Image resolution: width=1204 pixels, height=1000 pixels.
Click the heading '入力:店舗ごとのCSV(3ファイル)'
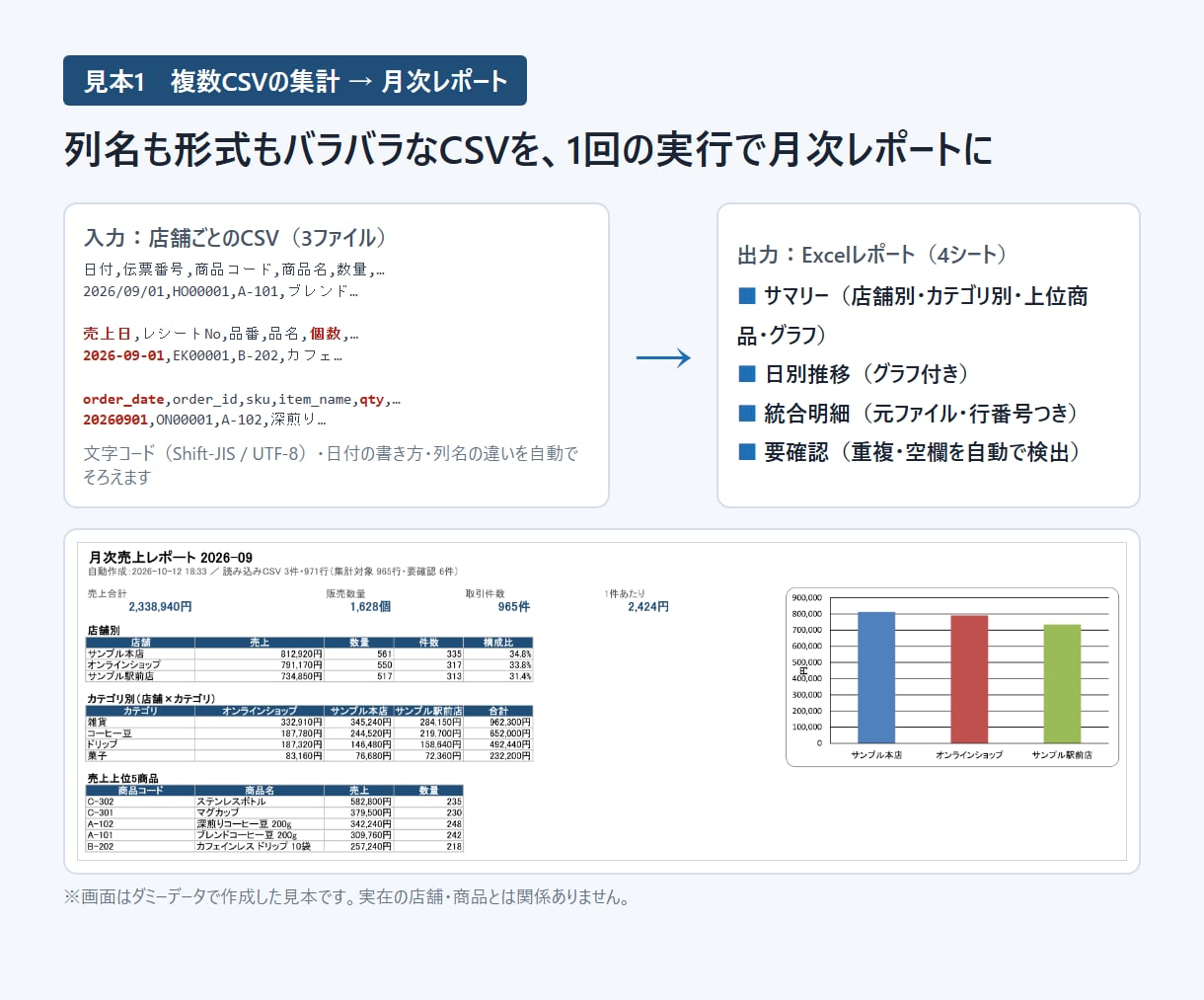237,238
